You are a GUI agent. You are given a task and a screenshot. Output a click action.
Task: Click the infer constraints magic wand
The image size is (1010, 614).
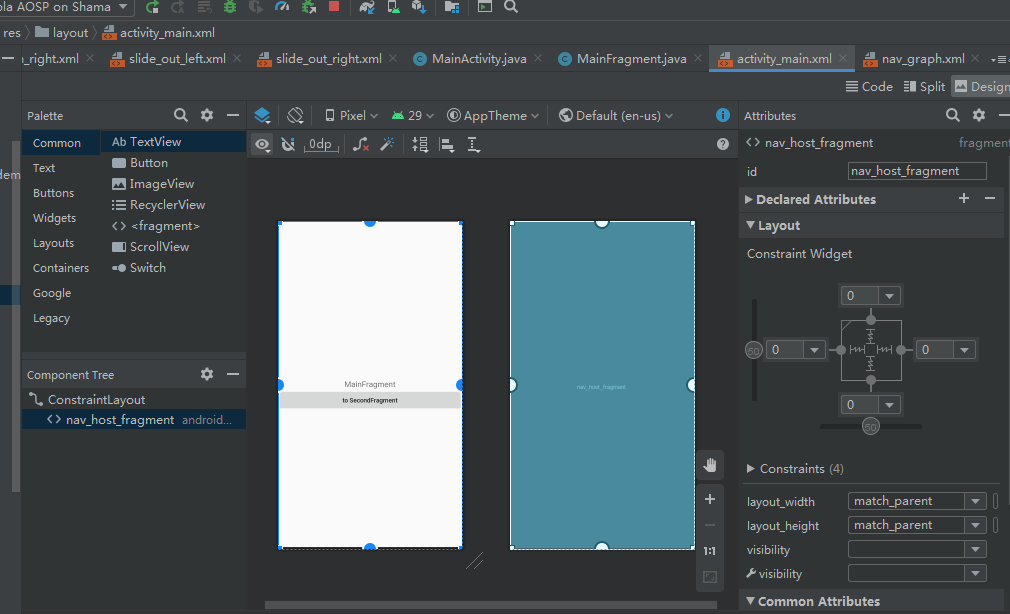387,144
